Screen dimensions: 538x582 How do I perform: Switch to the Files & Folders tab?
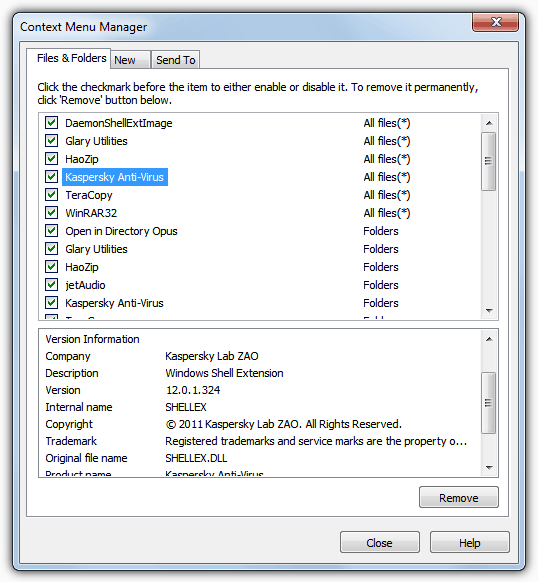point(69,59)
